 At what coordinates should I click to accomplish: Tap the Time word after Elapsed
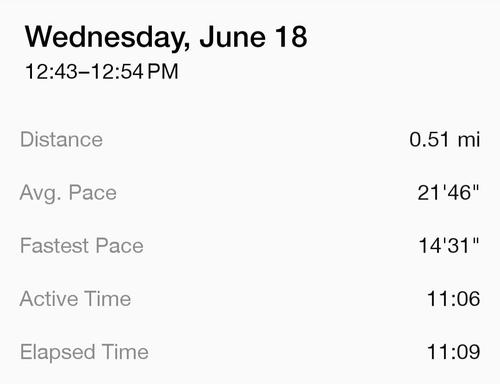pos(125,352)
